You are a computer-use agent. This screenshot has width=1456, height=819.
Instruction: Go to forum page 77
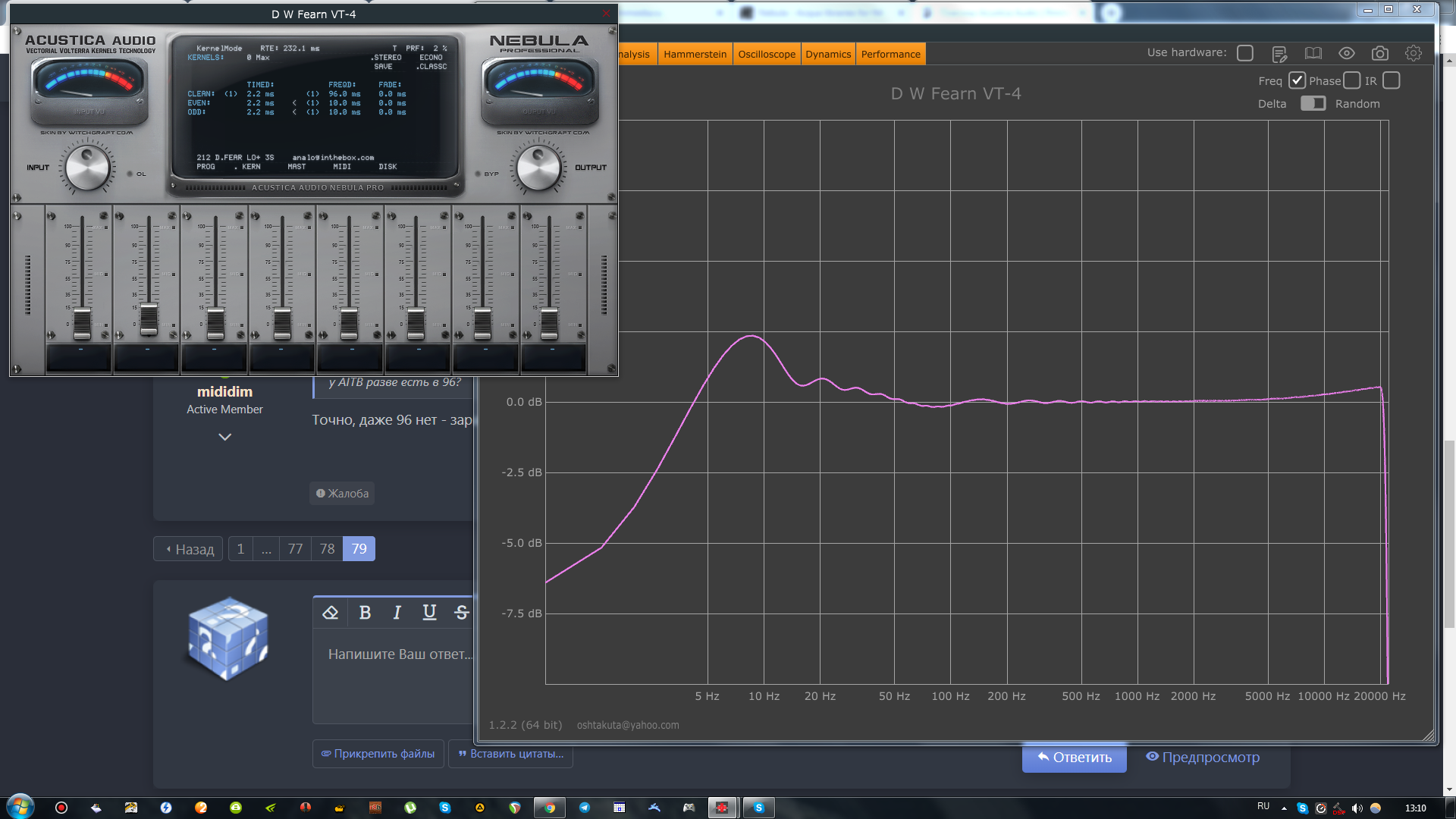[x=295, y=549]
